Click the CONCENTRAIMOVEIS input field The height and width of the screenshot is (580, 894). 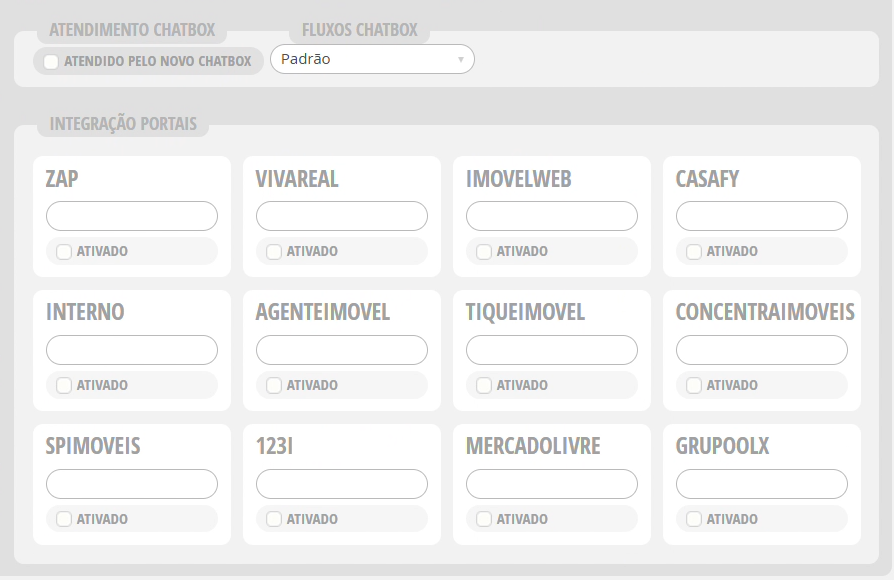pos(762,350)
